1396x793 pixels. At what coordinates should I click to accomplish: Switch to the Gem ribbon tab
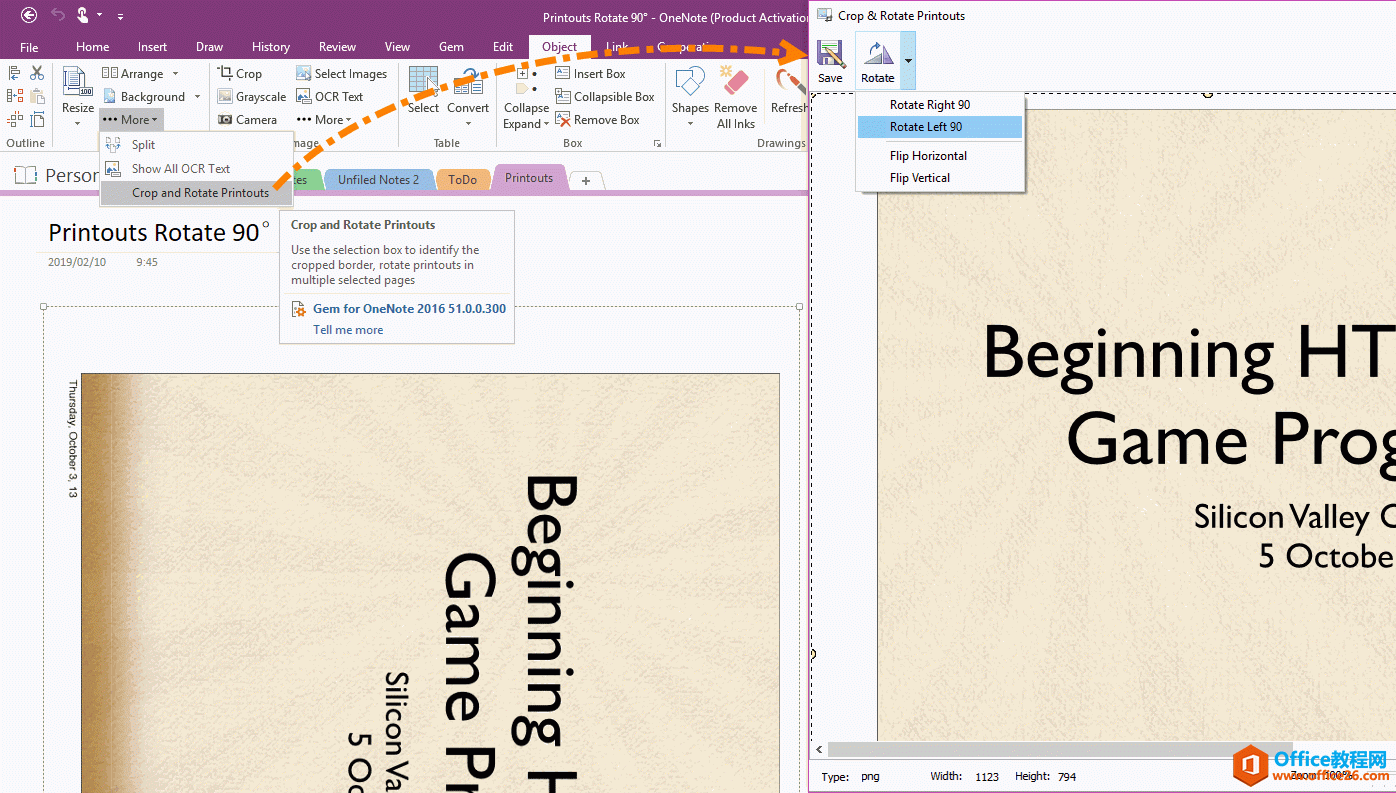coord(451,47)
